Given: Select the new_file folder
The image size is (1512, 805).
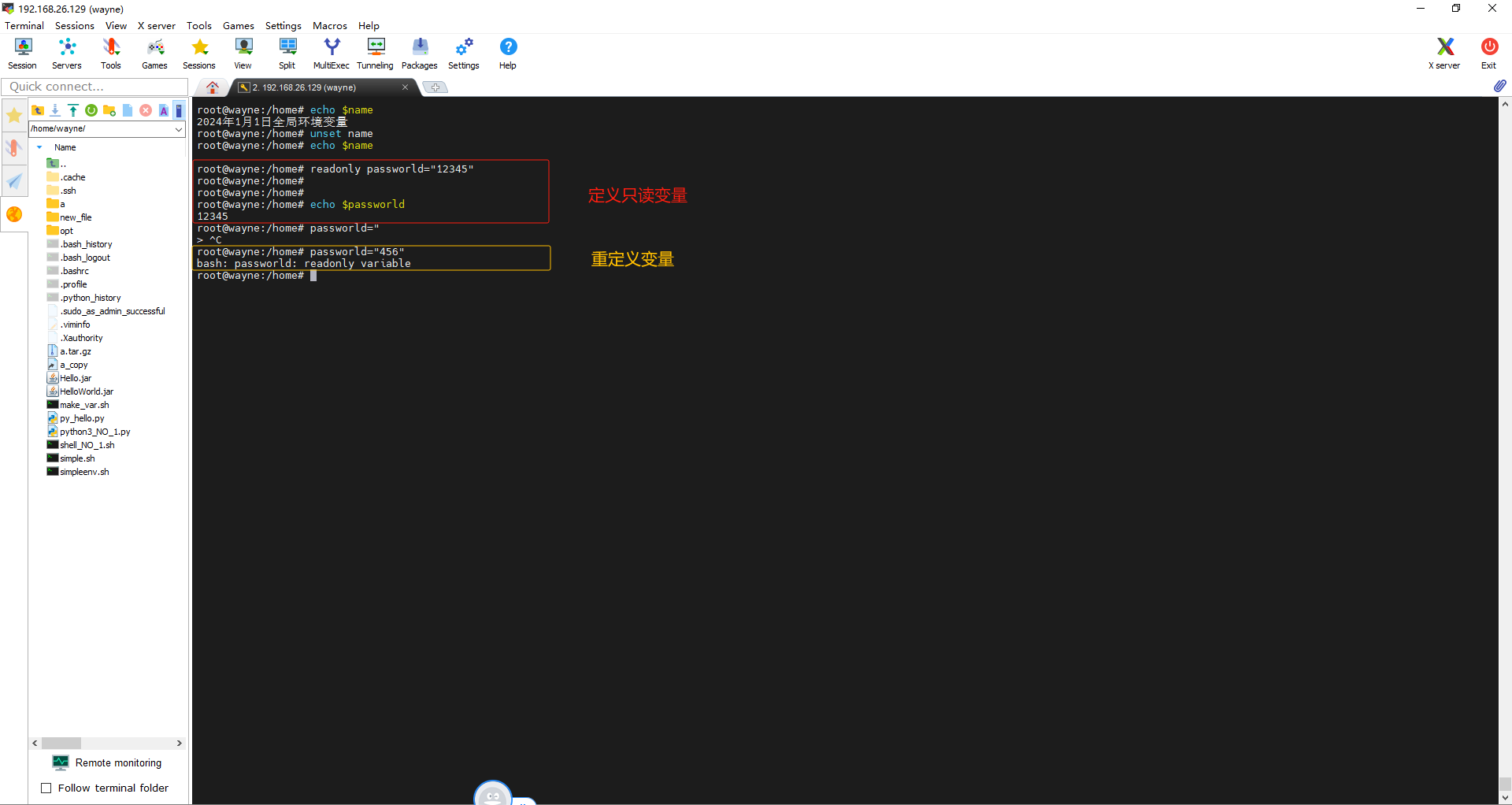Looking at the screenshot, I should point(69,217).
